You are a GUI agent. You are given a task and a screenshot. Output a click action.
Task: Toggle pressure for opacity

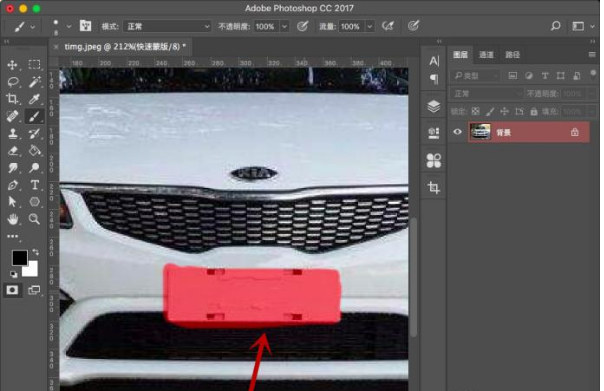tap(302, 26)
